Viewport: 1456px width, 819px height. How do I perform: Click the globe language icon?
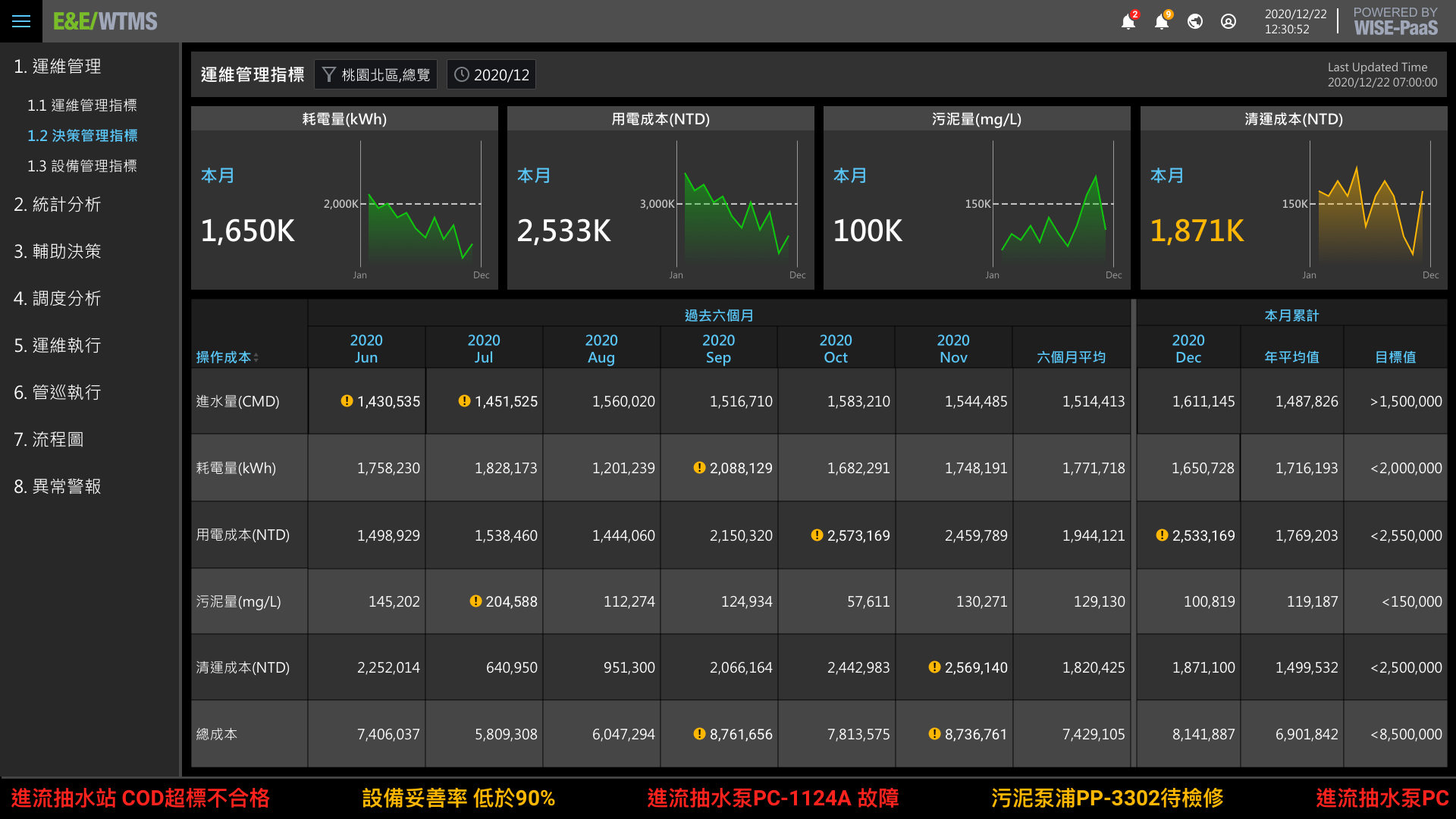point(1195,21)
